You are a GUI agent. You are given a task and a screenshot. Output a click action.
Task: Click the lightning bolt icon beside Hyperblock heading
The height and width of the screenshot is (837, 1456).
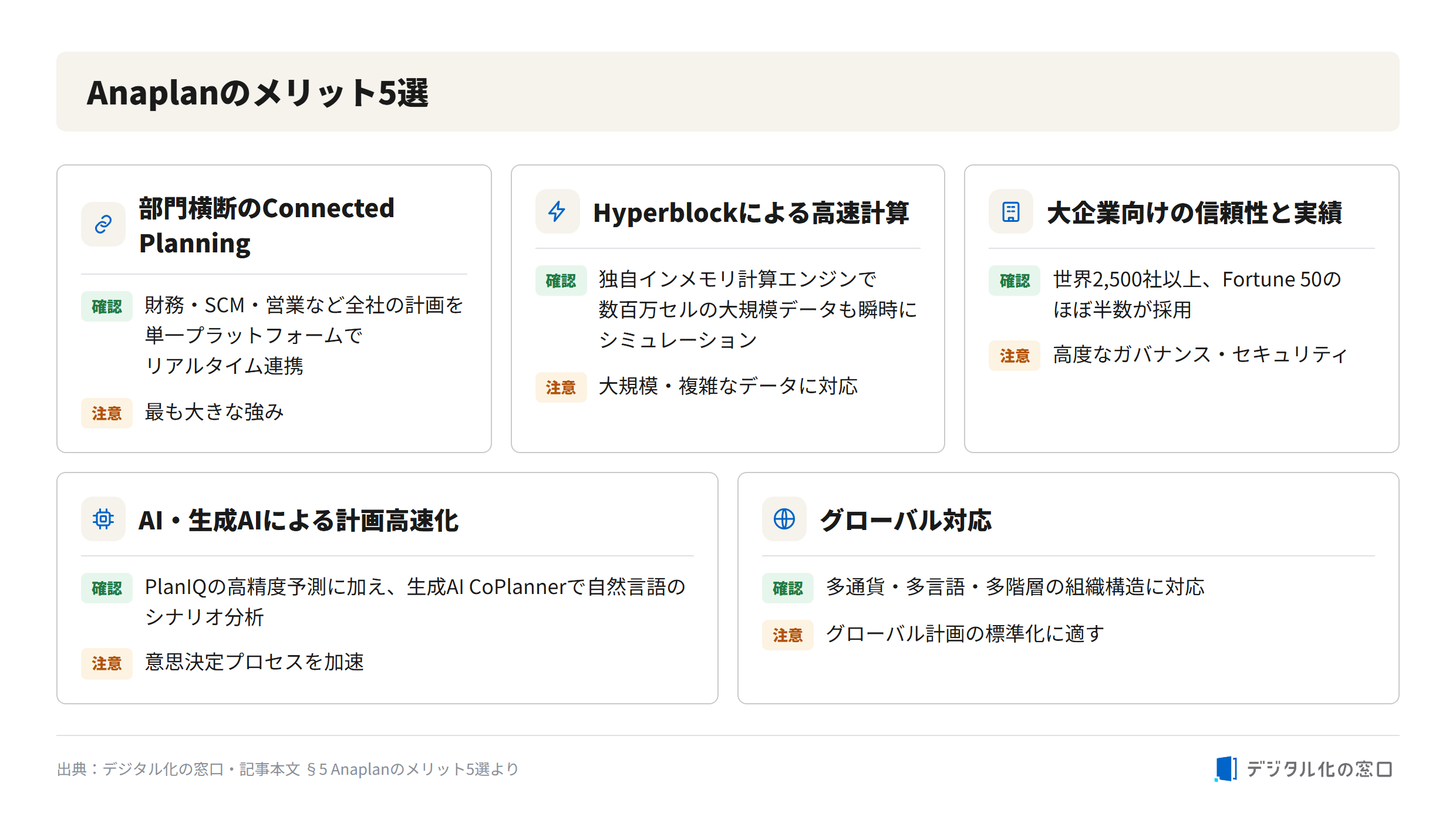pyautogui.click(x=557, y=211)
